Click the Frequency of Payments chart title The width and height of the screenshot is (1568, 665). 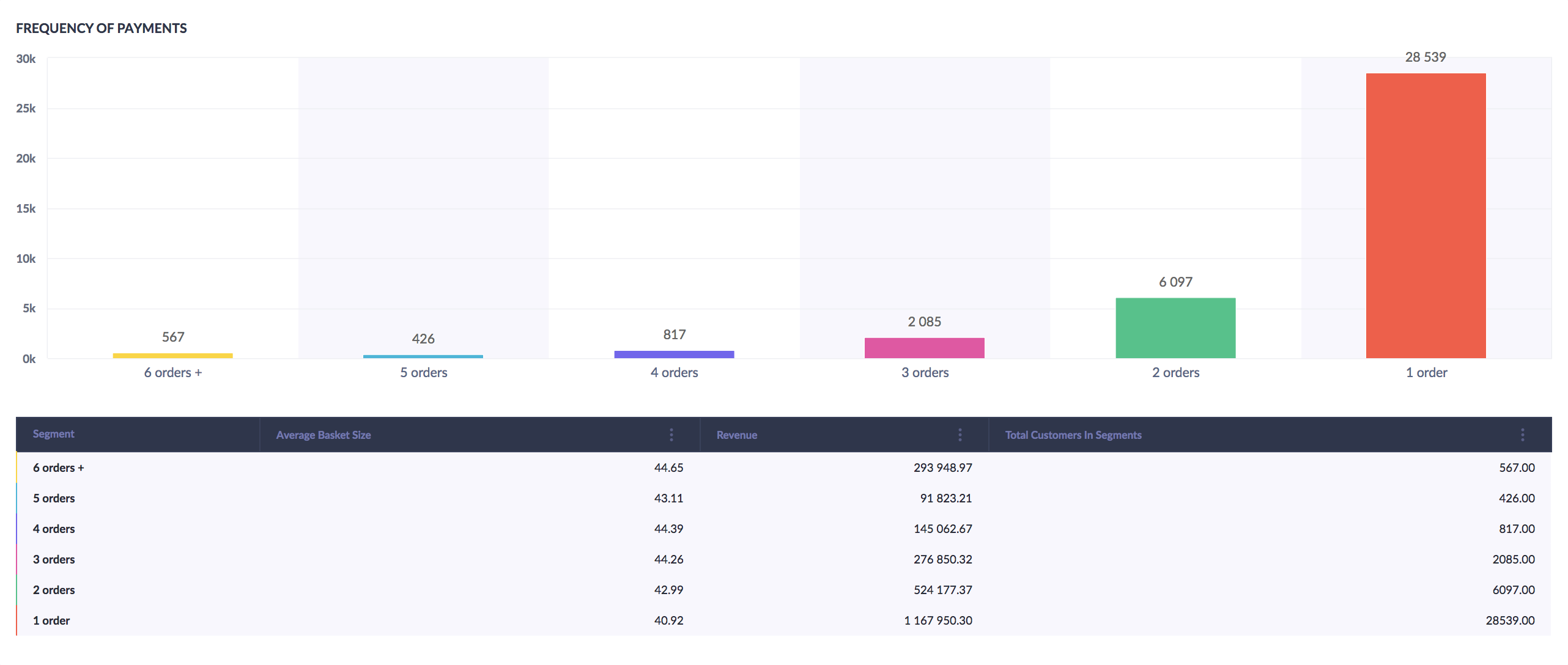tap(102, 28)
